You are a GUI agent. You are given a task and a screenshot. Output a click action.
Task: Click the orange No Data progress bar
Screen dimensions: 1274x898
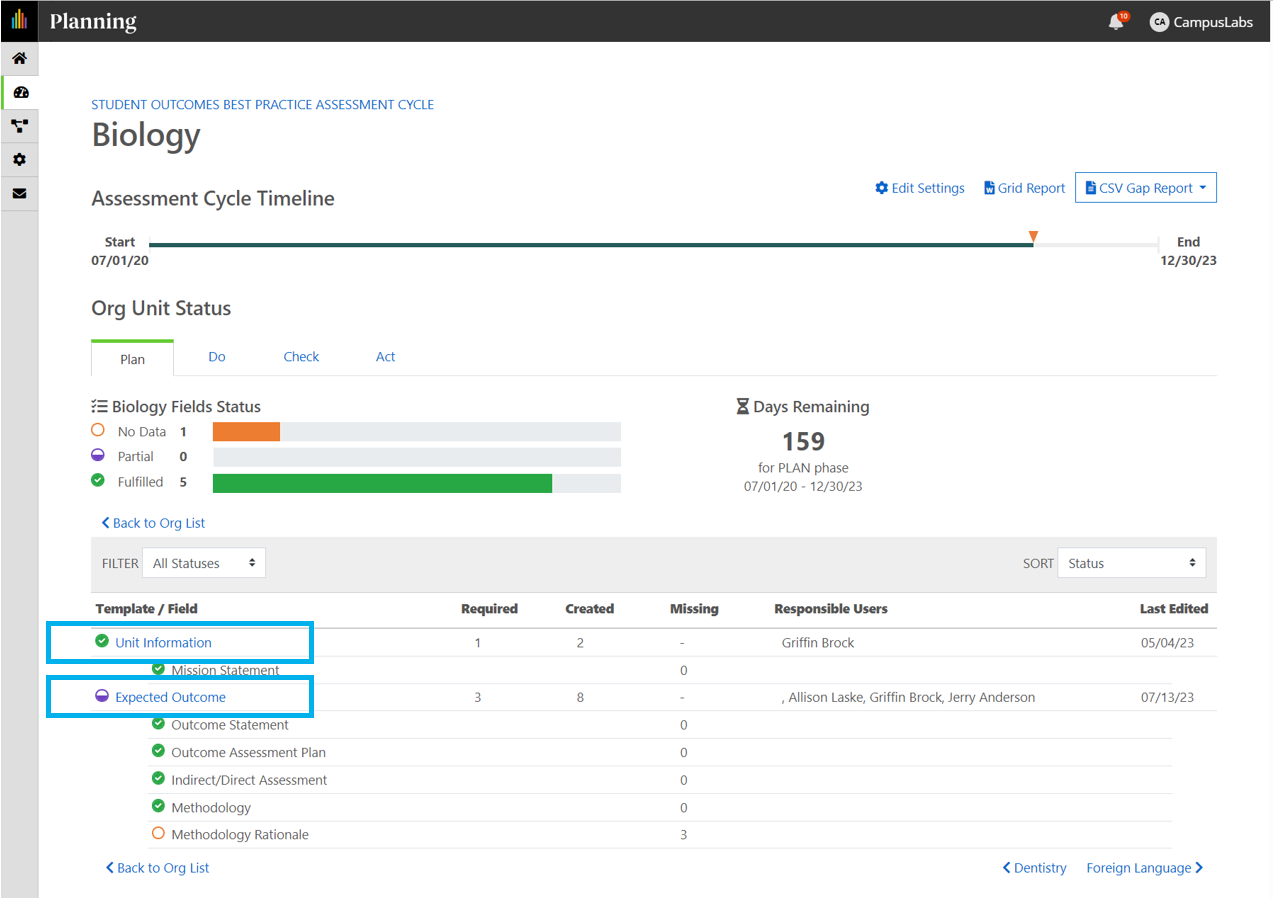coord(246,432)
